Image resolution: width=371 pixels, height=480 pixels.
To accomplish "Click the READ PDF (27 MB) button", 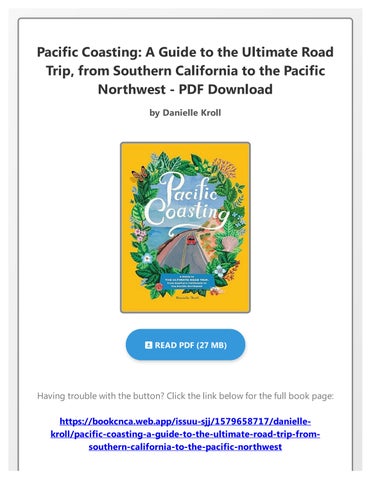I will click(185, 345).
